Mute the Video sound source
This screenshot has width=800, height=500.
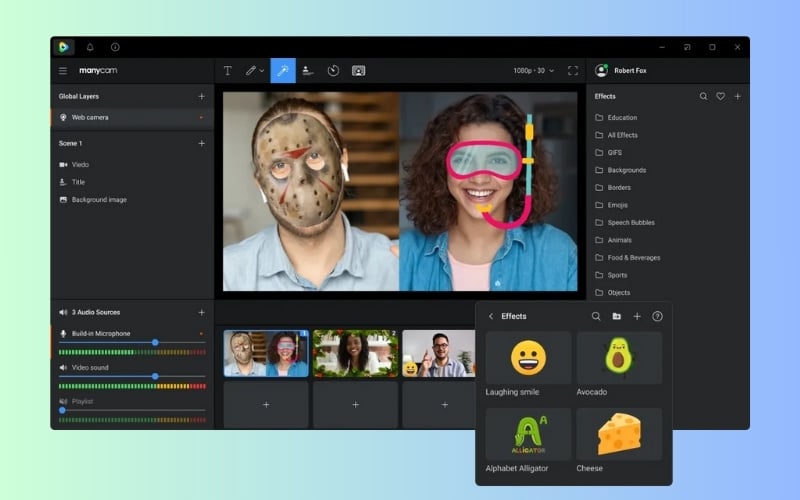[x=63, y=367]
